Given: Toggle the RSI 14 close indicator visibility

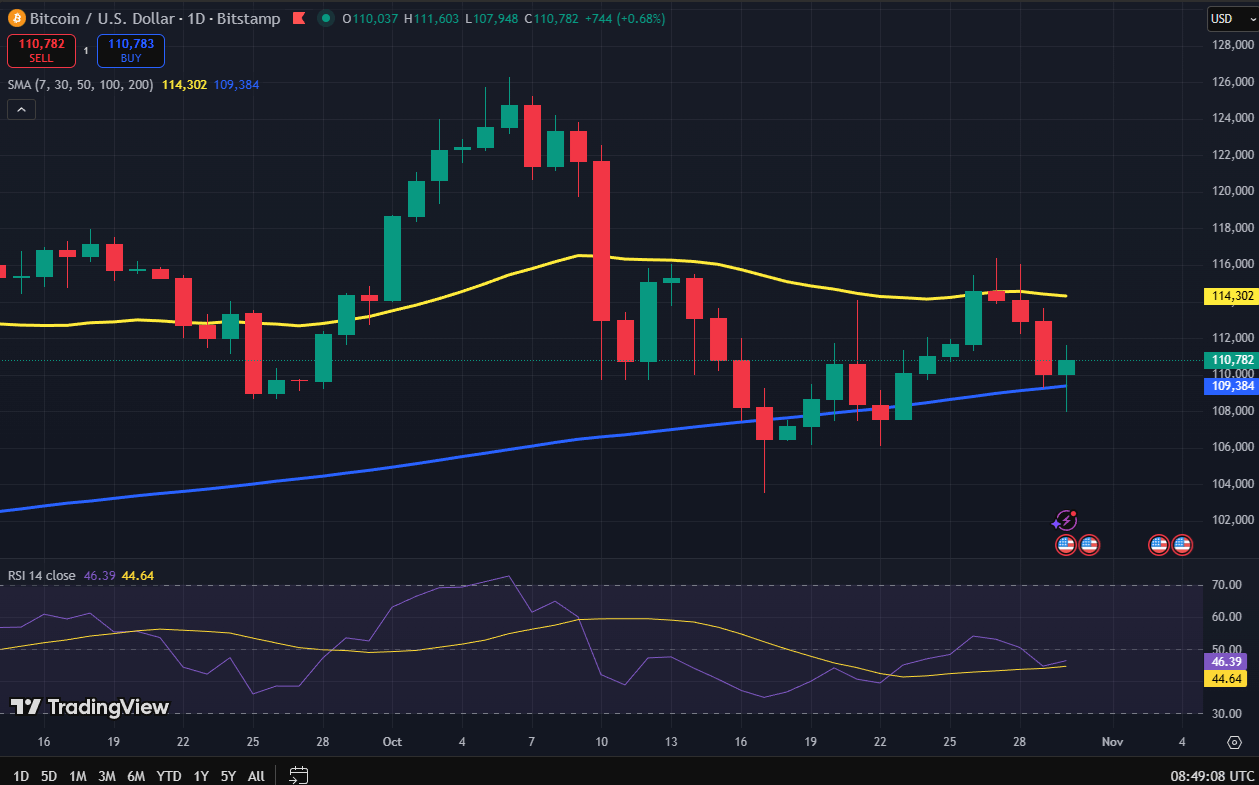Looking at the screenshot, I should 40,576.
